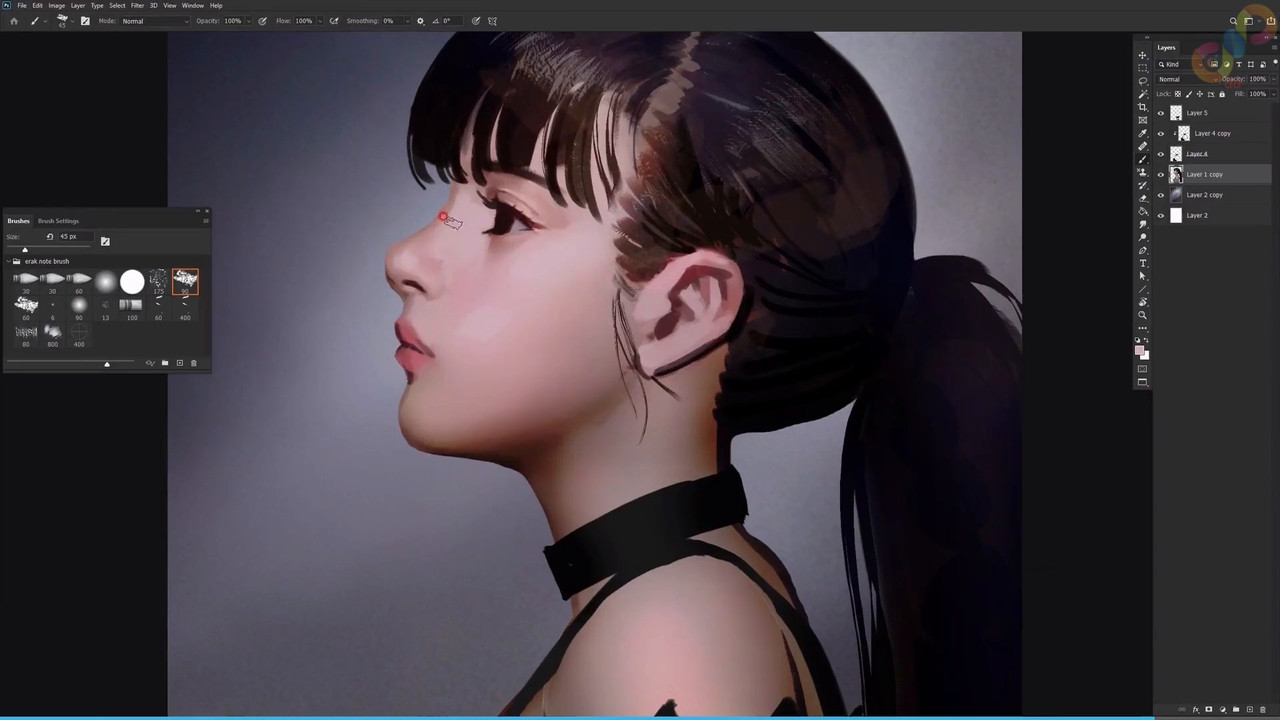Open Flow dropdown arrow in options bar
Screen dimensions: 1280x720
(319, 20)
